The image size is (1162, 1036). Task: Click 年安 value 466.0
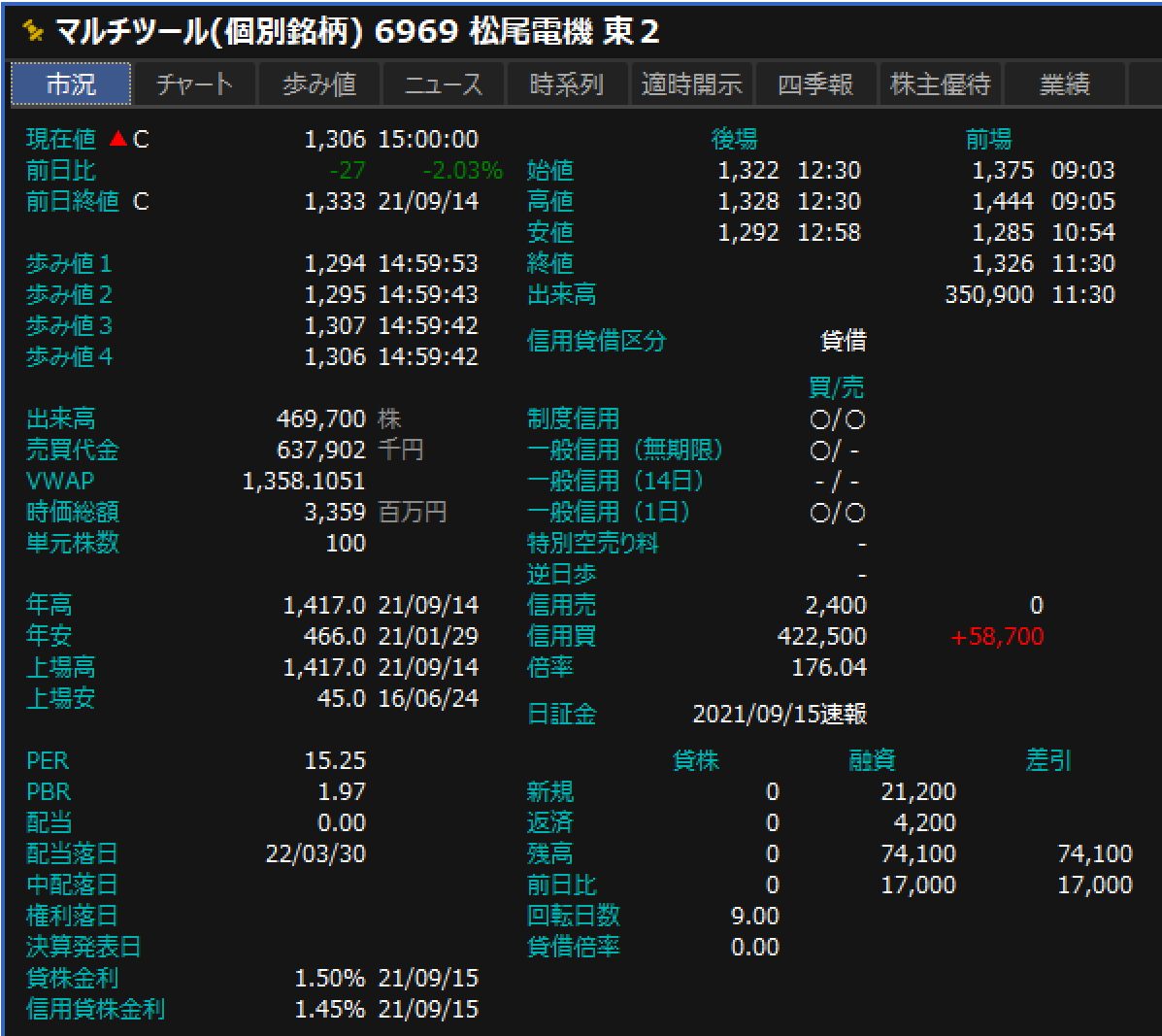tap(334, 637)
